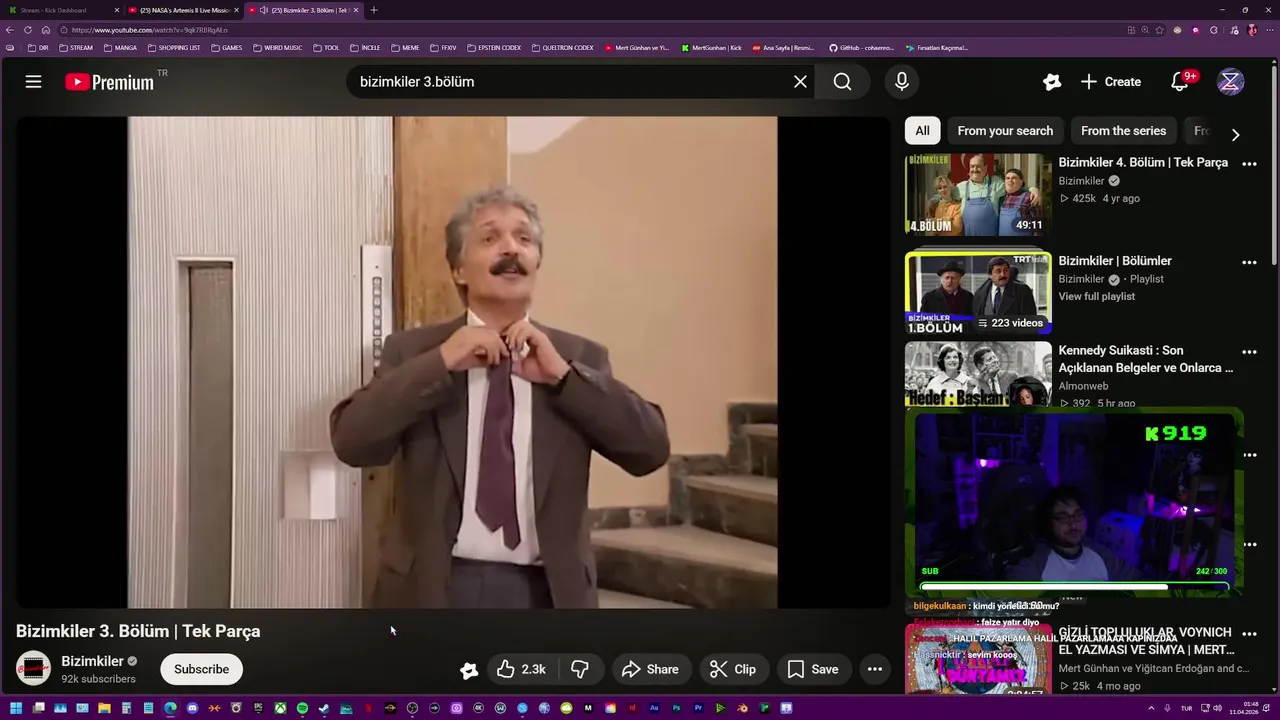Screen dimensions: 1280x720
Task: Dislike the Bizimkiler 3. Bölüm video
Action: (x=579, y=669)
